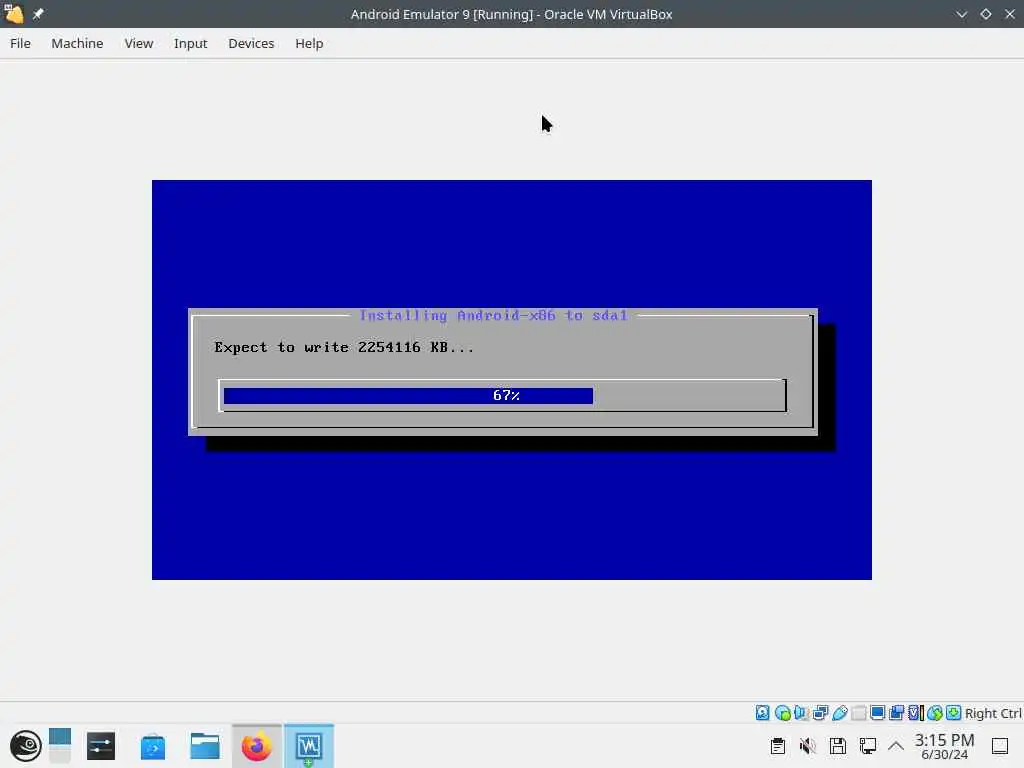
Task: Open the File menu
Action: 20,43
